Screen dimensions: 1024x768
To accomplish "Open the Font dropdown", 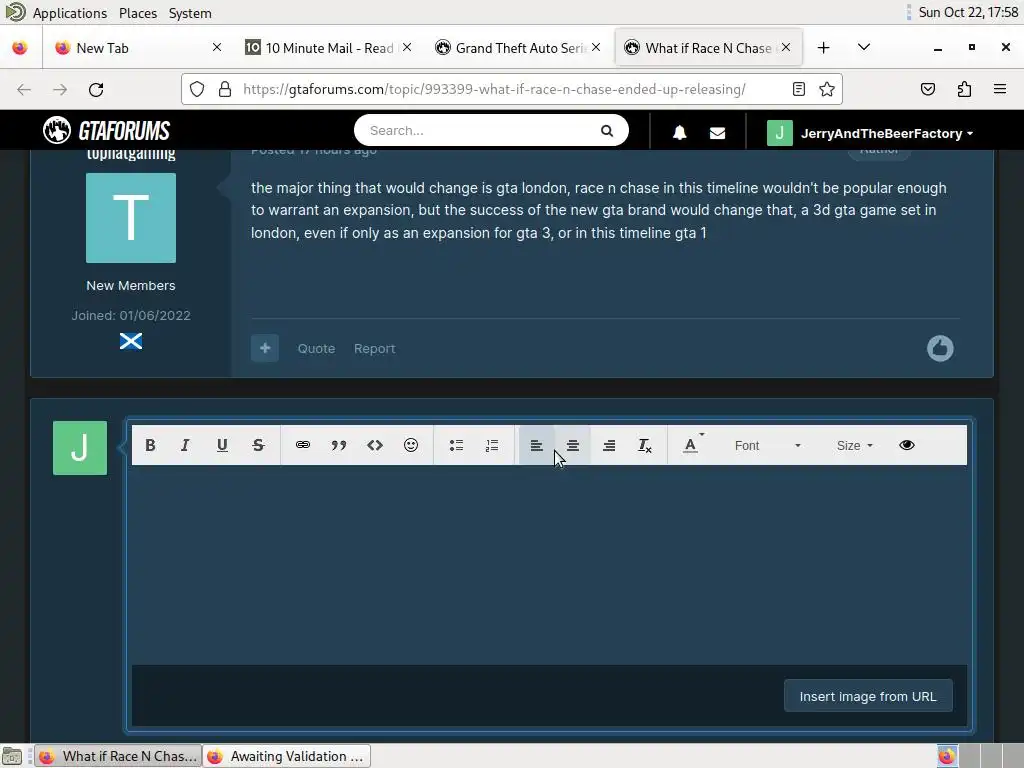I will coord(767,445).
